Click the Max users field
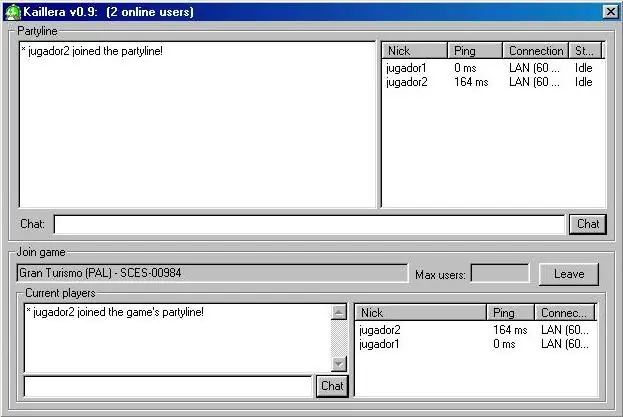This screenshot has width=623, height=417. pos(500,273)
